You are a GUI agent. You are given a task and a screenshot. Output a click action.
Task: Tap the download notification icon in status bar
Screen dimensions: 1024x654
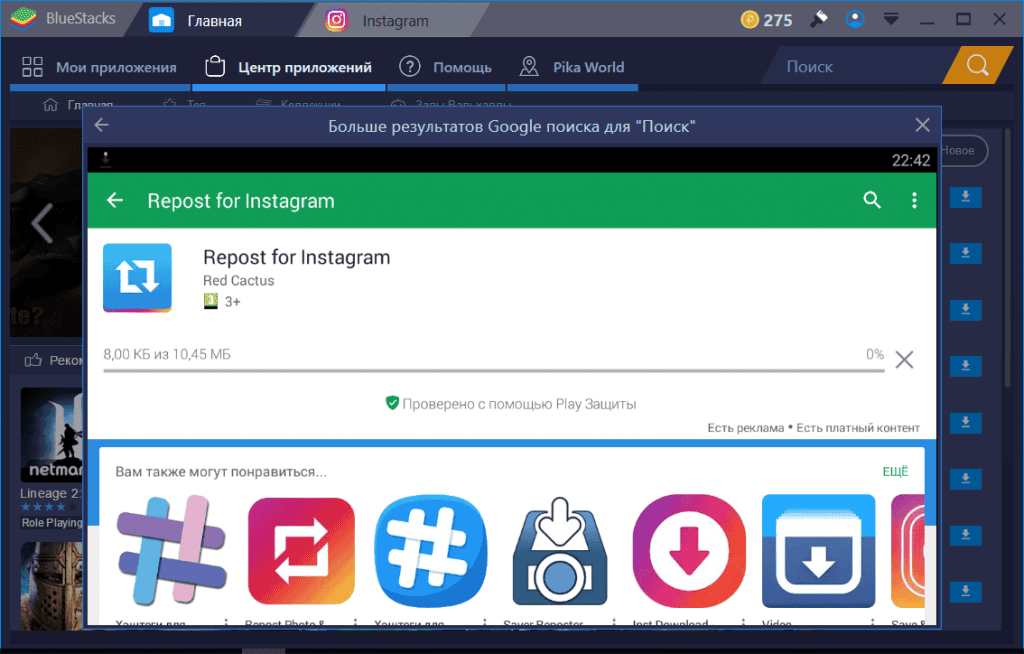click(x=105, y=159)
